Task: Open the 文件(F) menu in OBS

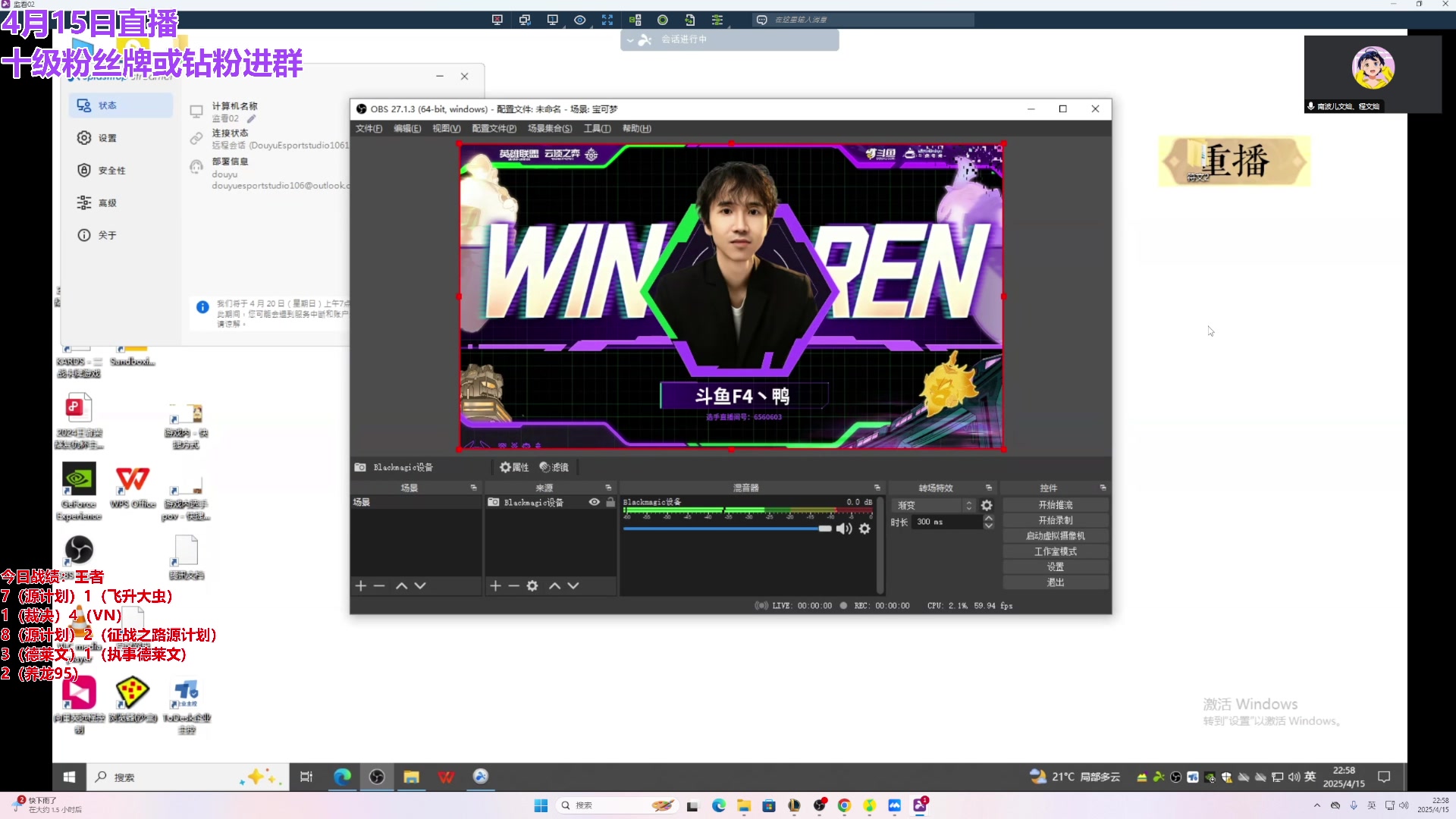Action: click(x=369, y=128)
